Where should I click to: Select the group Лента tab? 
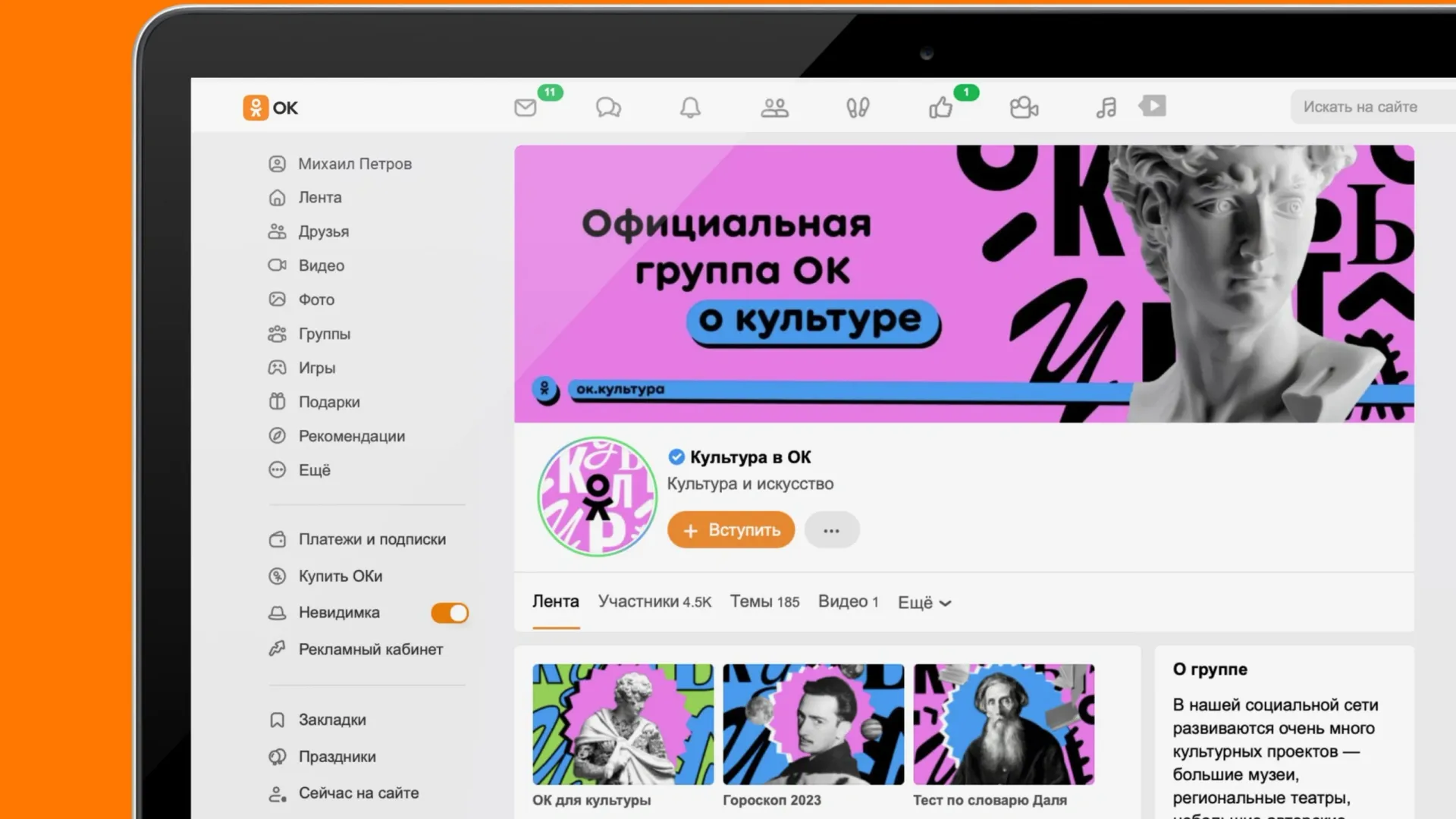tap(556, 602)
